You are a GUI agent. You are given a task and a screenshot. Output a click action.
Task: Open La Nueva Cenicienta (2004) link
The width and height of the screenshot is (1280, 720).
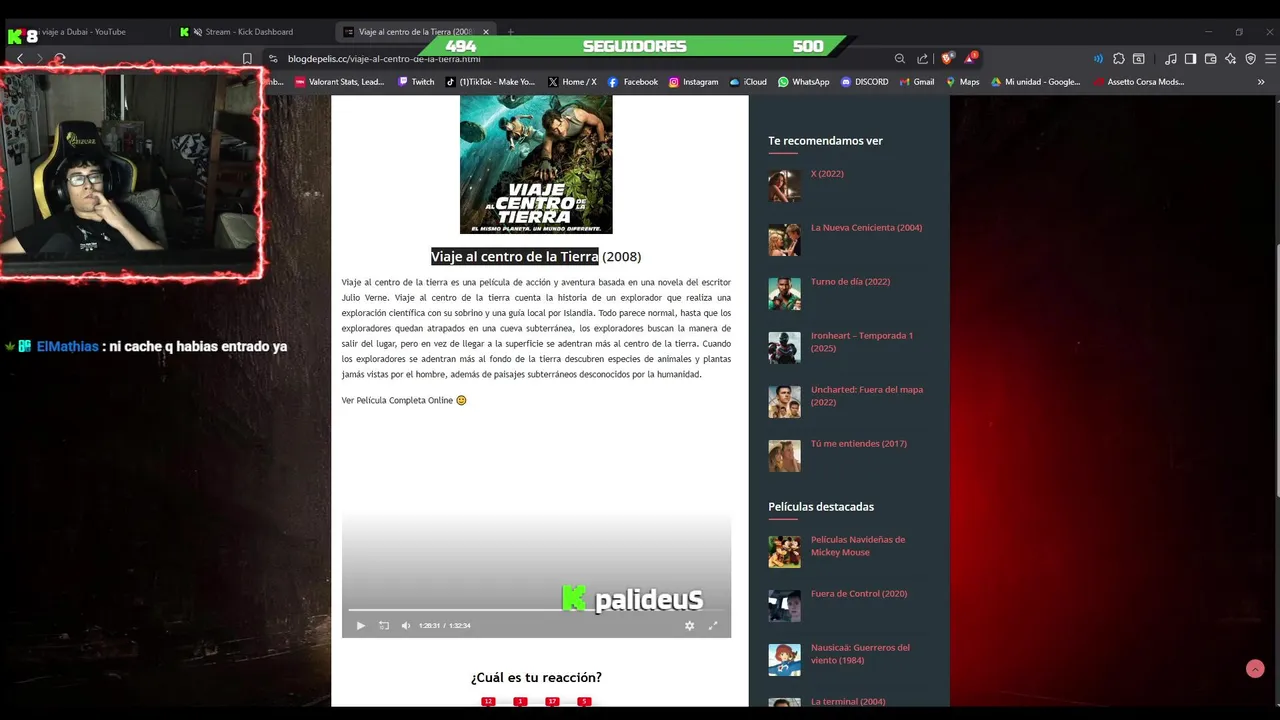tap(866, 228)
